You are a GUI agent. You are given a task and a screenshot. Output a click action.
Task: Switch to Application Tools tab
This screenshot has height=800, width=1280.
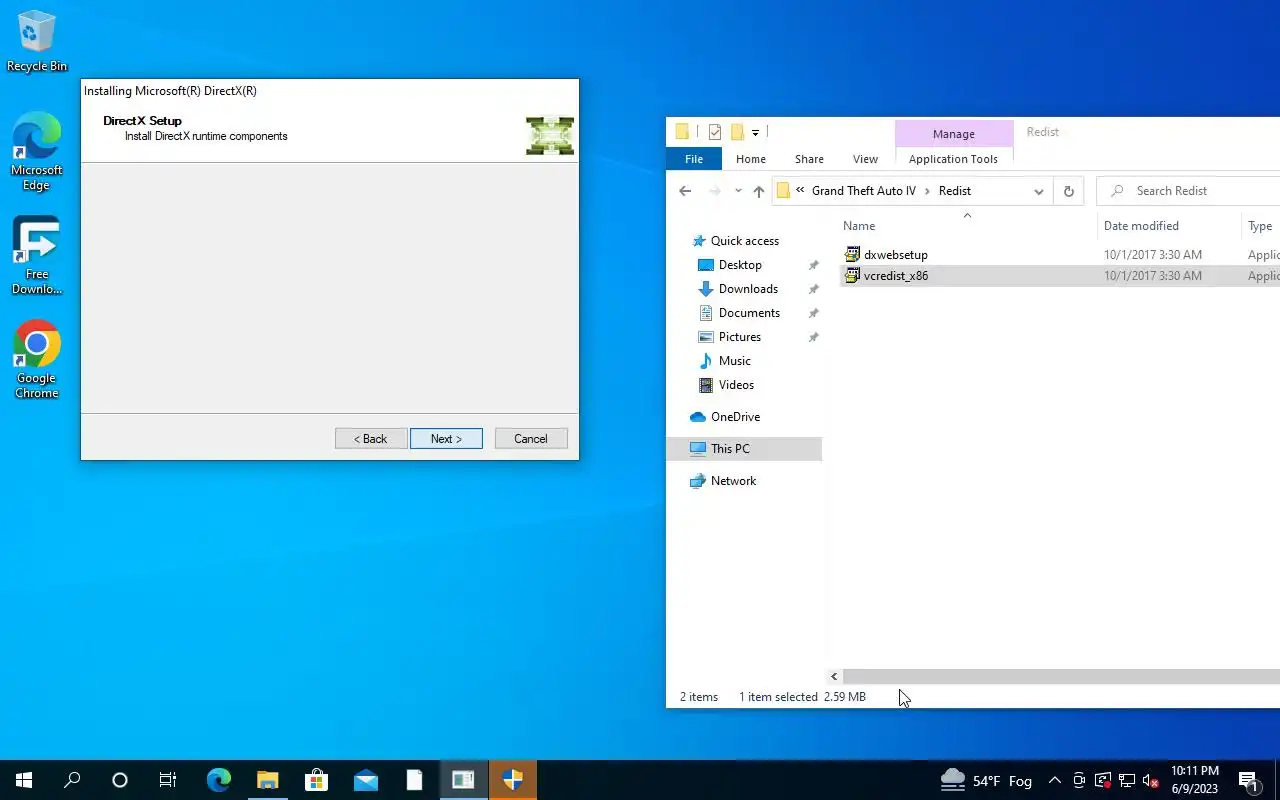point(953,159)
